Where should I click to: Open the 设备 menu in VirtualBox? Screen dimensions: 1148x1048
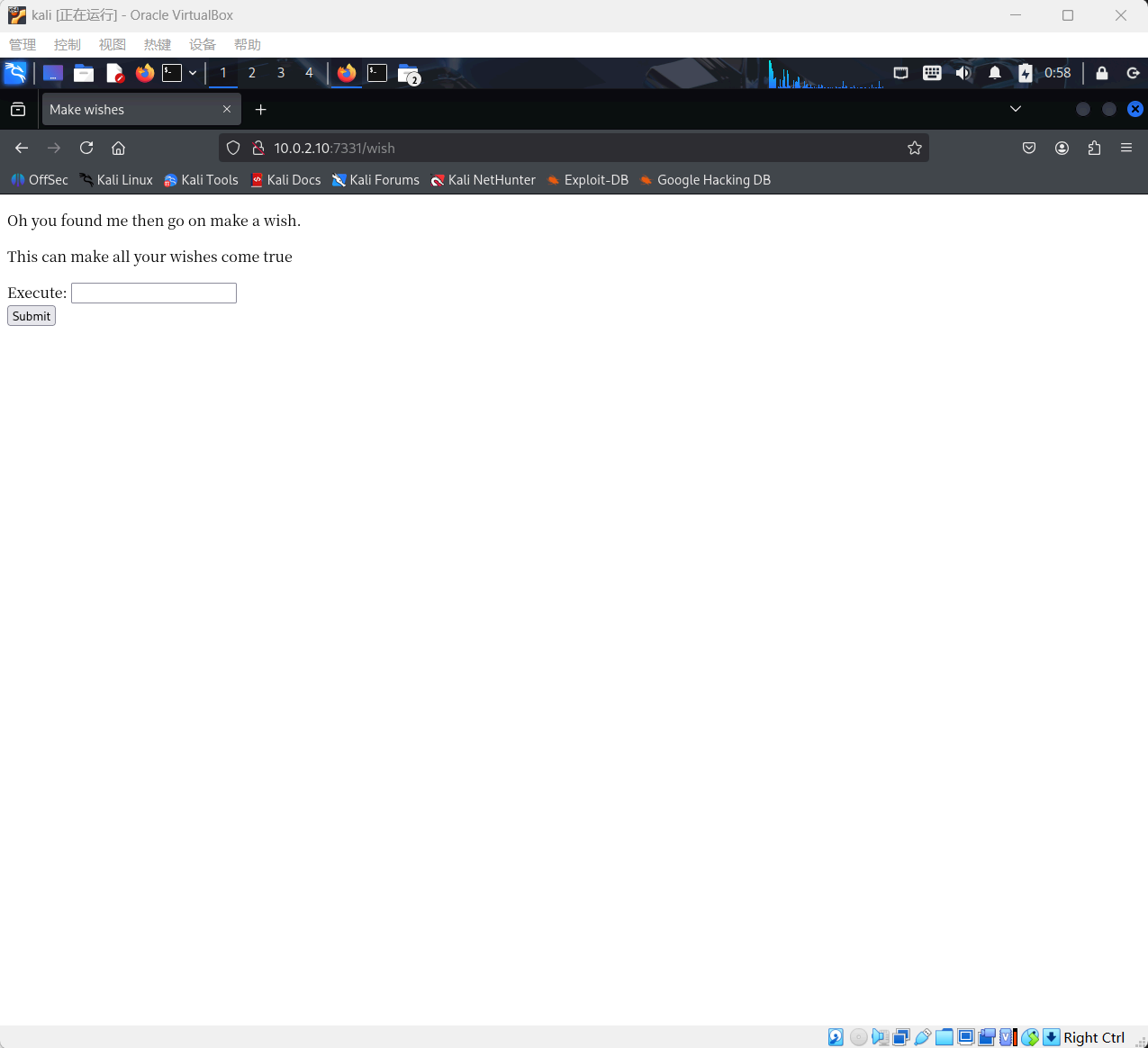point(203,45)
